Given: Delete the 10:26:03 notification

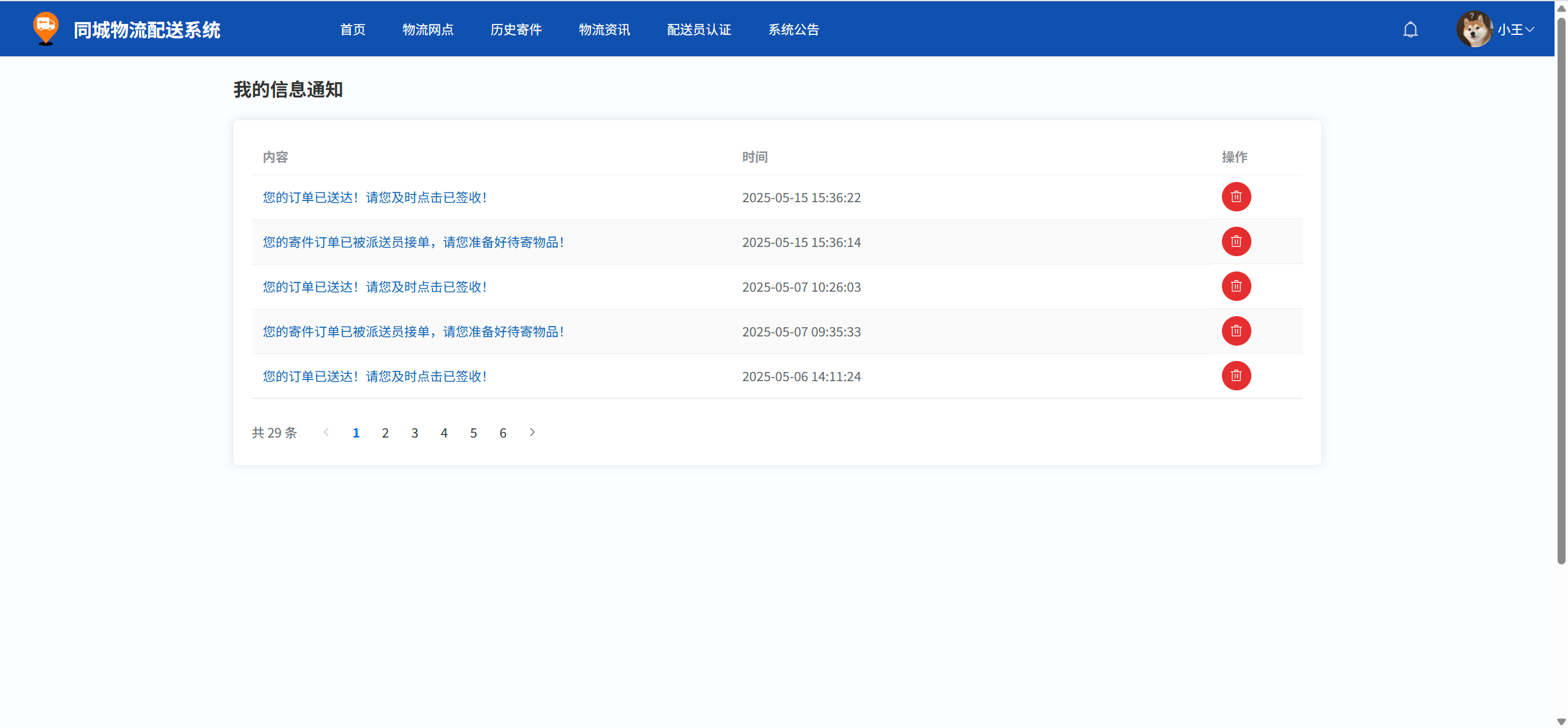Looking at the screenshot, I should 1236,286.
